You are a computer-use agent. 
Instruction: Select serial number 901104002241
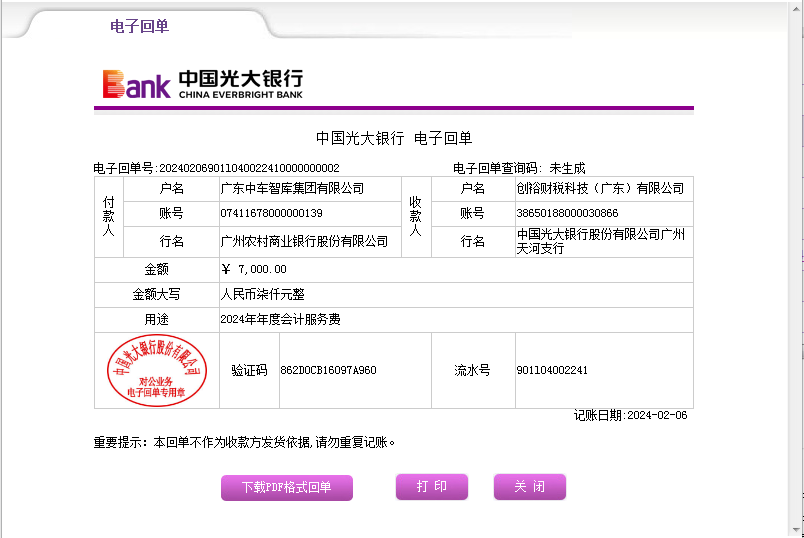tap(552, 370)
